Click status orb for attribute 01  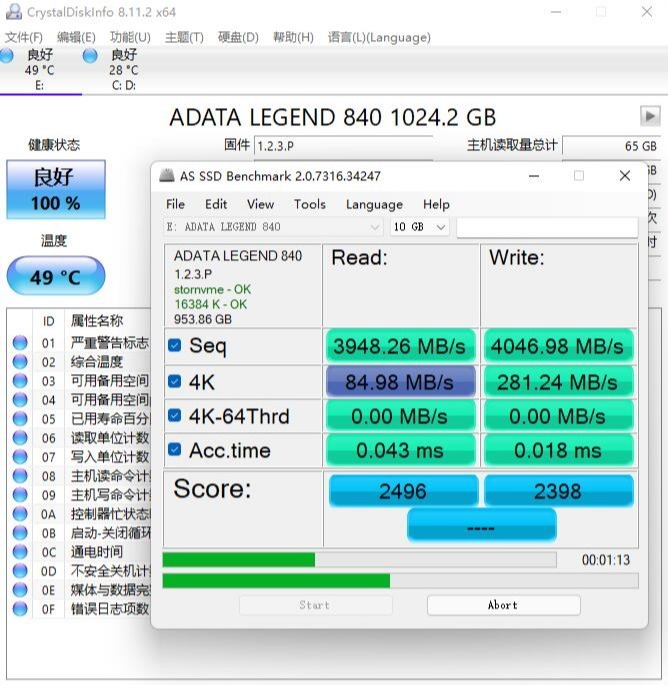[x=20, y=342]
